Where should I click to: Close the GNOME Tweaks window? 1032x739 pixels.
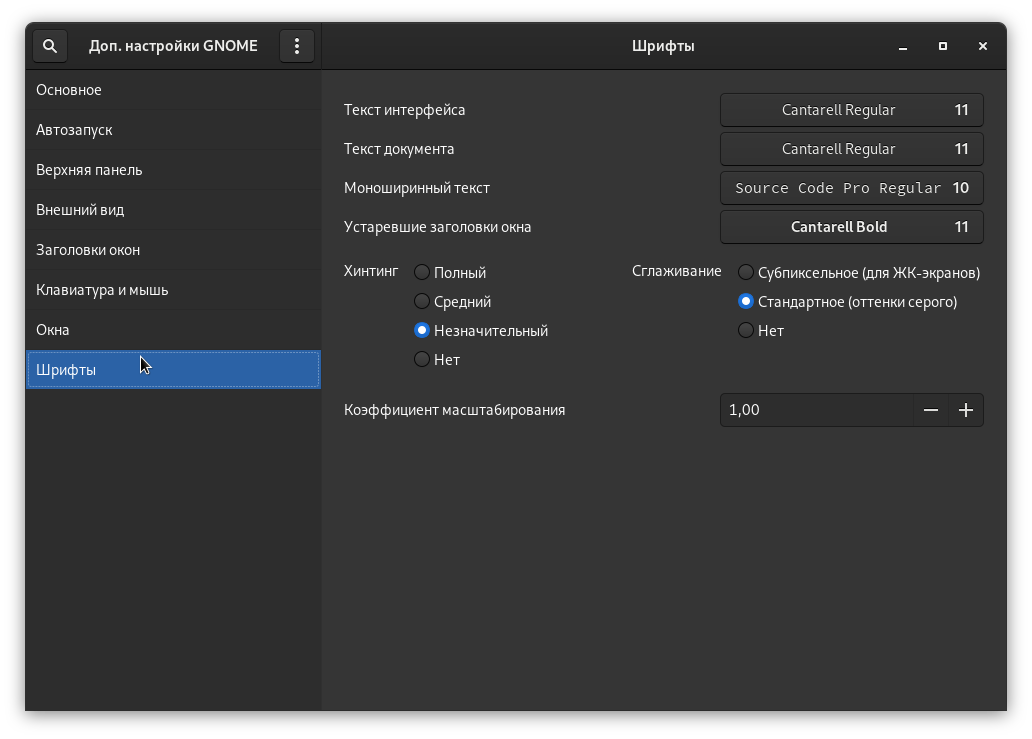pos(983,46)
